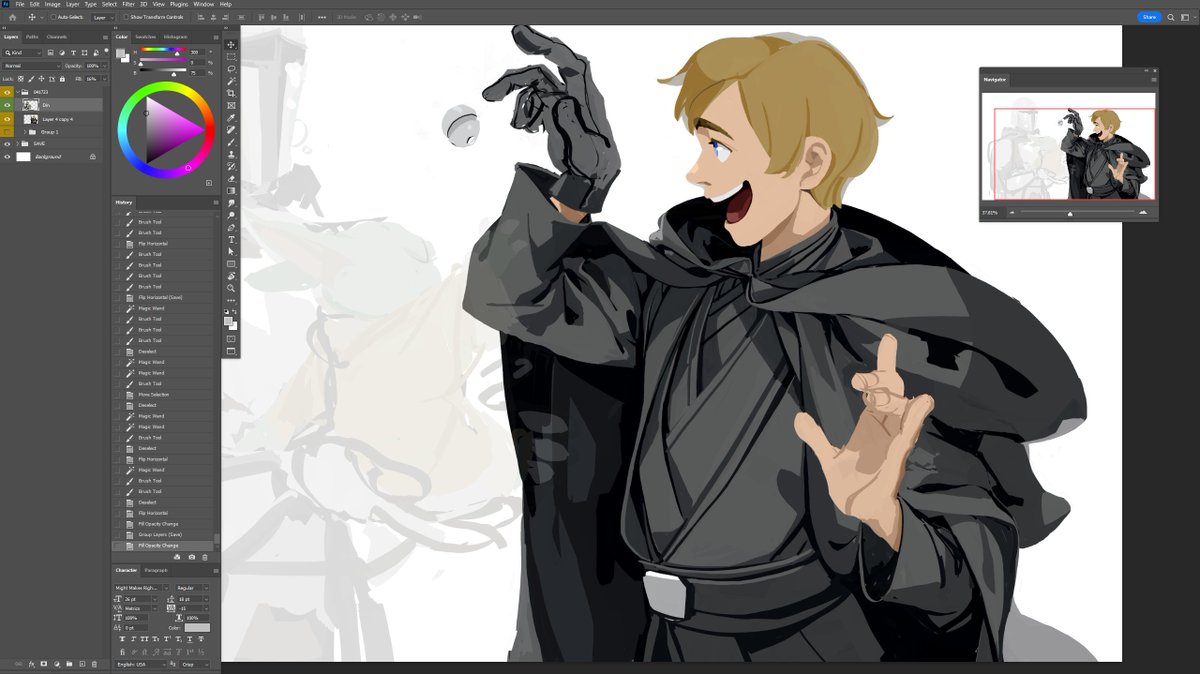Screen dimensions: 1200x674
Task: Enable Show Transform Controls checkbox
Action: pyautogui.click(x=124, y=17)
